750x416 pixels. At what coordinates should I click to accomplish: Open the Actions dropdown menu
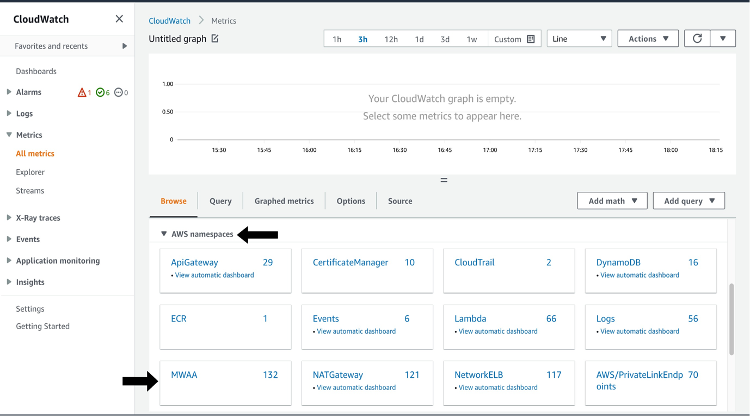[x=648, y=39]
